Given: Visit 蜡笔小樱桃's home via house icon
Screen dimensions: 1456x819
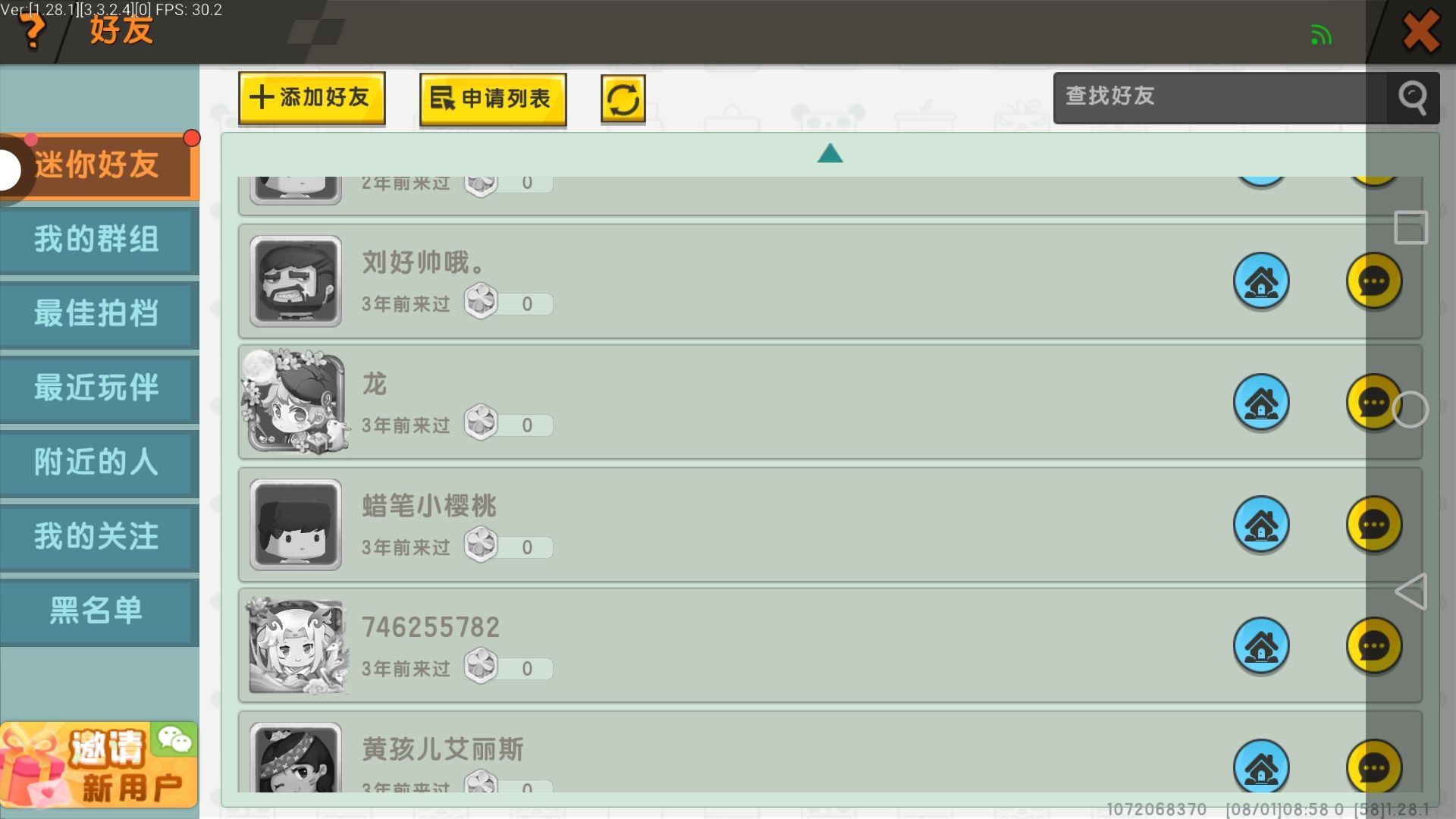Looking at the screenshot, I should tap(1261, 525).
